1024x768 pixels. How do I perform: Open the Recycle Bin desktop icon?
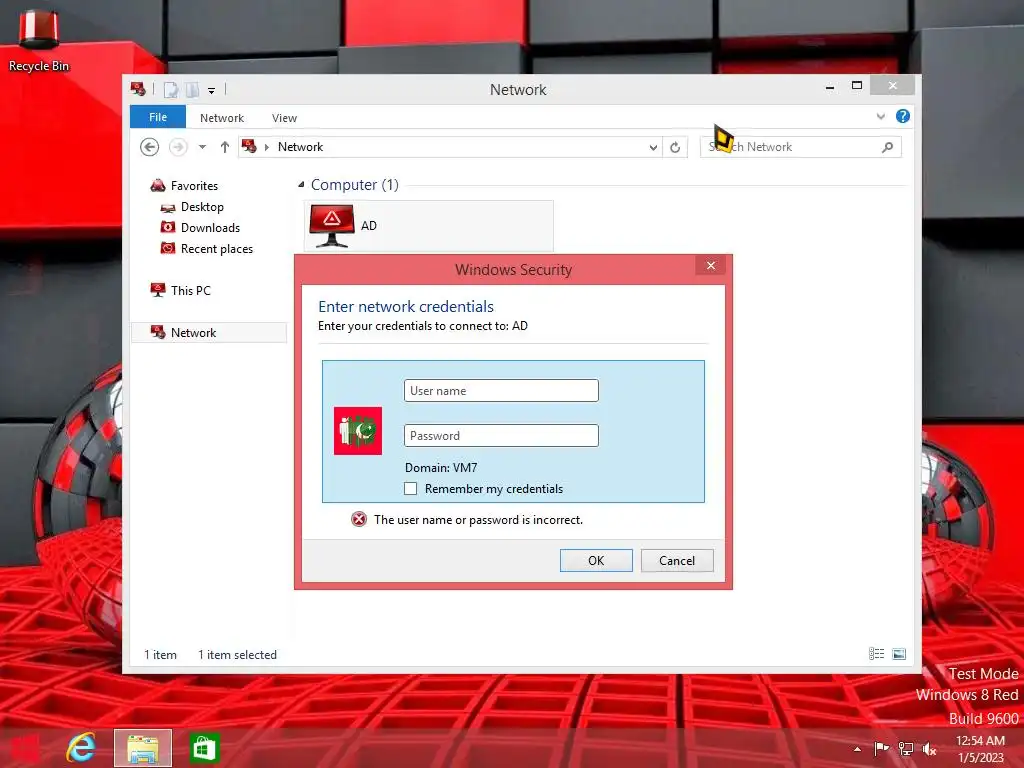[39, 40]
